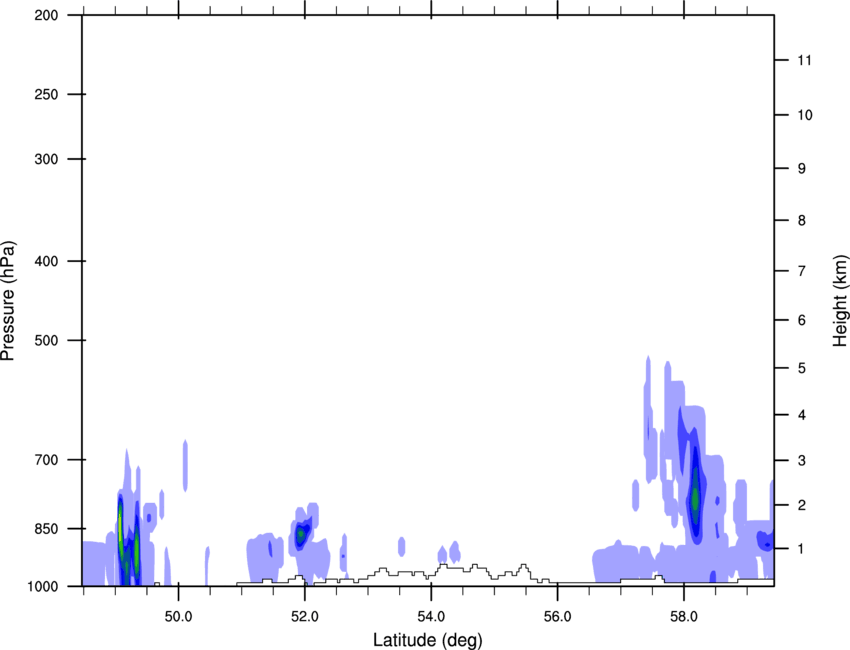Screen dimensions: 850x650
Task: Click the 52.0 latitude tick label
Action: (x=305, y=617)
